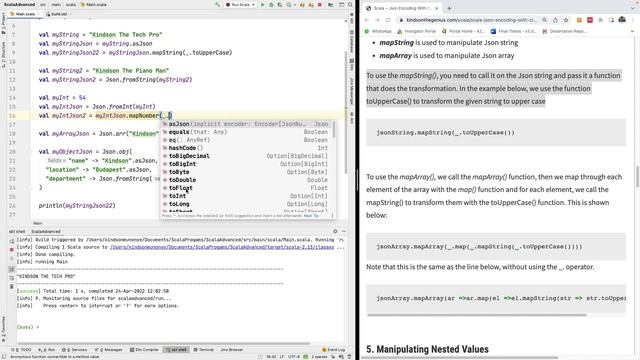Image resolution: width=640 pixels, height=360 pixels.
Task: Open the Dissertation Repo bookmark
Action: pyautogui.click(x=564, y=31)
